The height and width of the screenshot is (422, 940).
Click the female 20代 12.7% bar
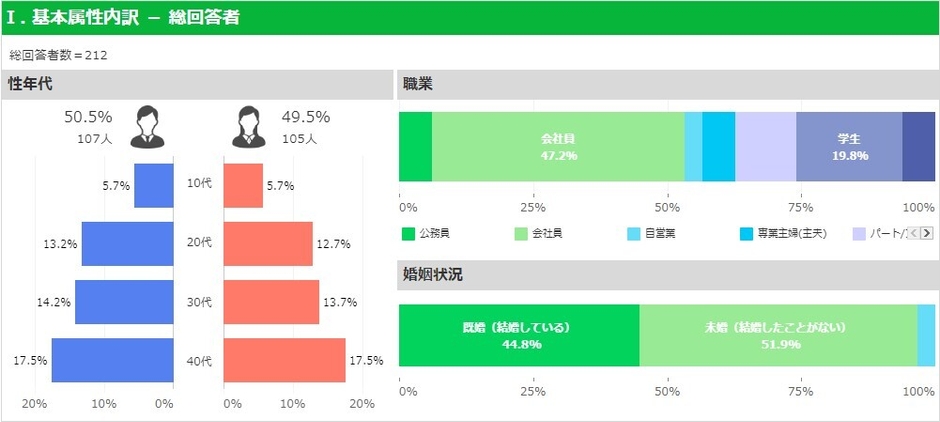pyautogui.click(x=267, y=244)
